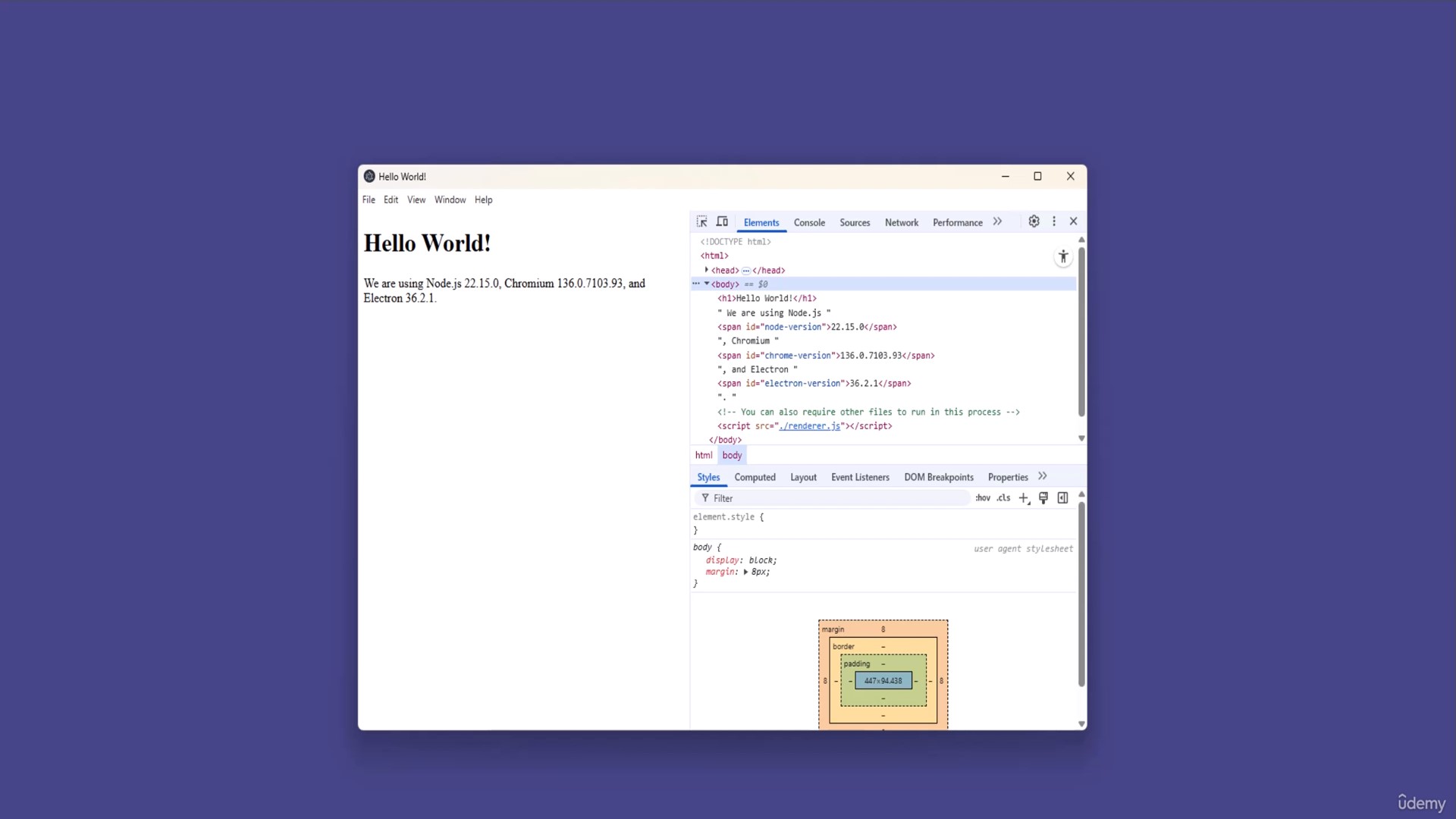Select the Styles tab

click(x=708, y=477)
